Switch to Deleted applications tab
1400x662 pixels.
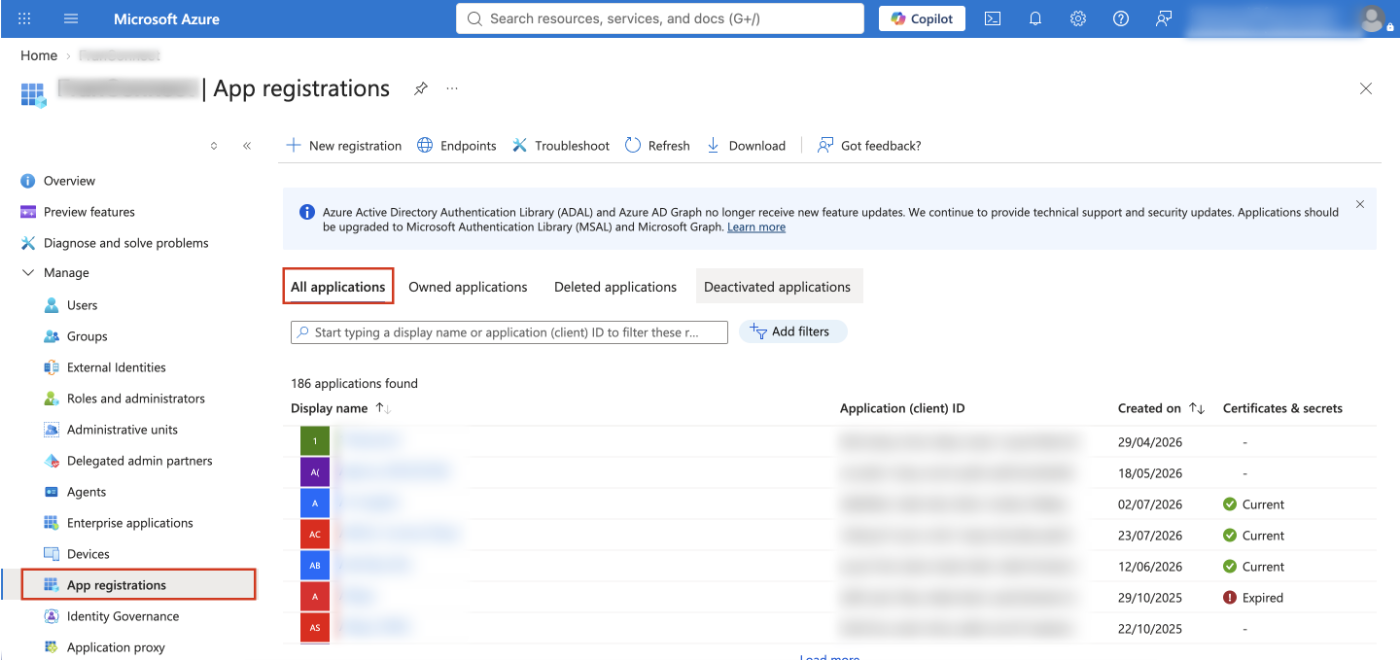pos(616,287)
